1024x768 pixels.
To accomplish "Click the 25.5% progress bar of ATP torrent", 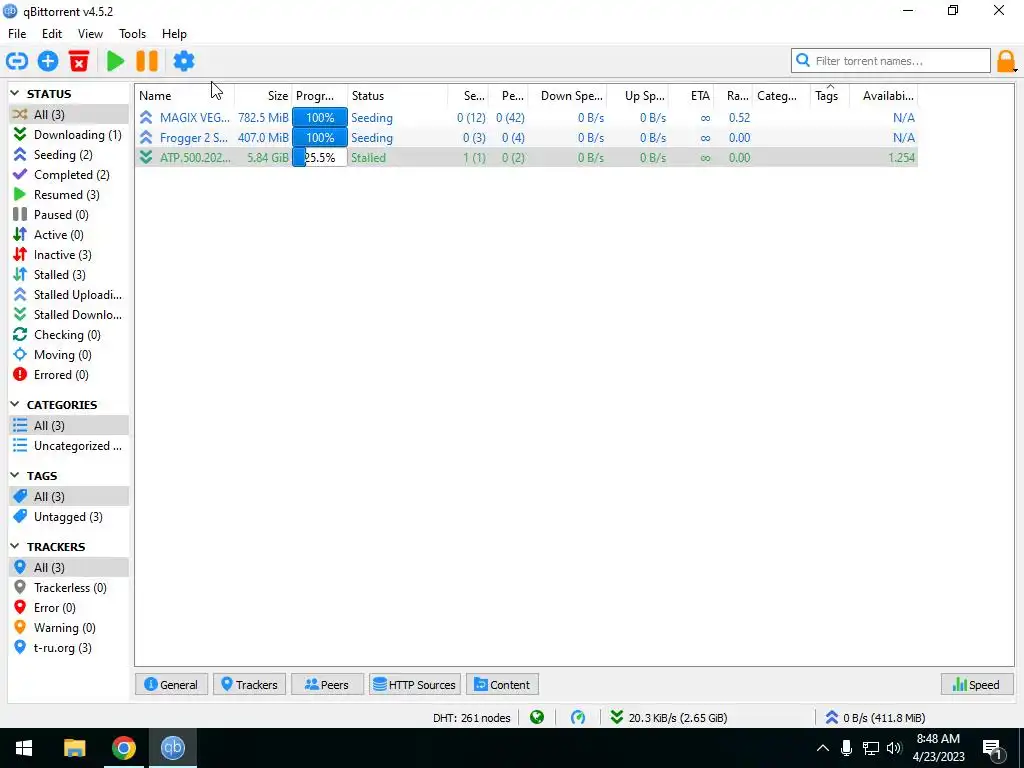I will 320,158.
